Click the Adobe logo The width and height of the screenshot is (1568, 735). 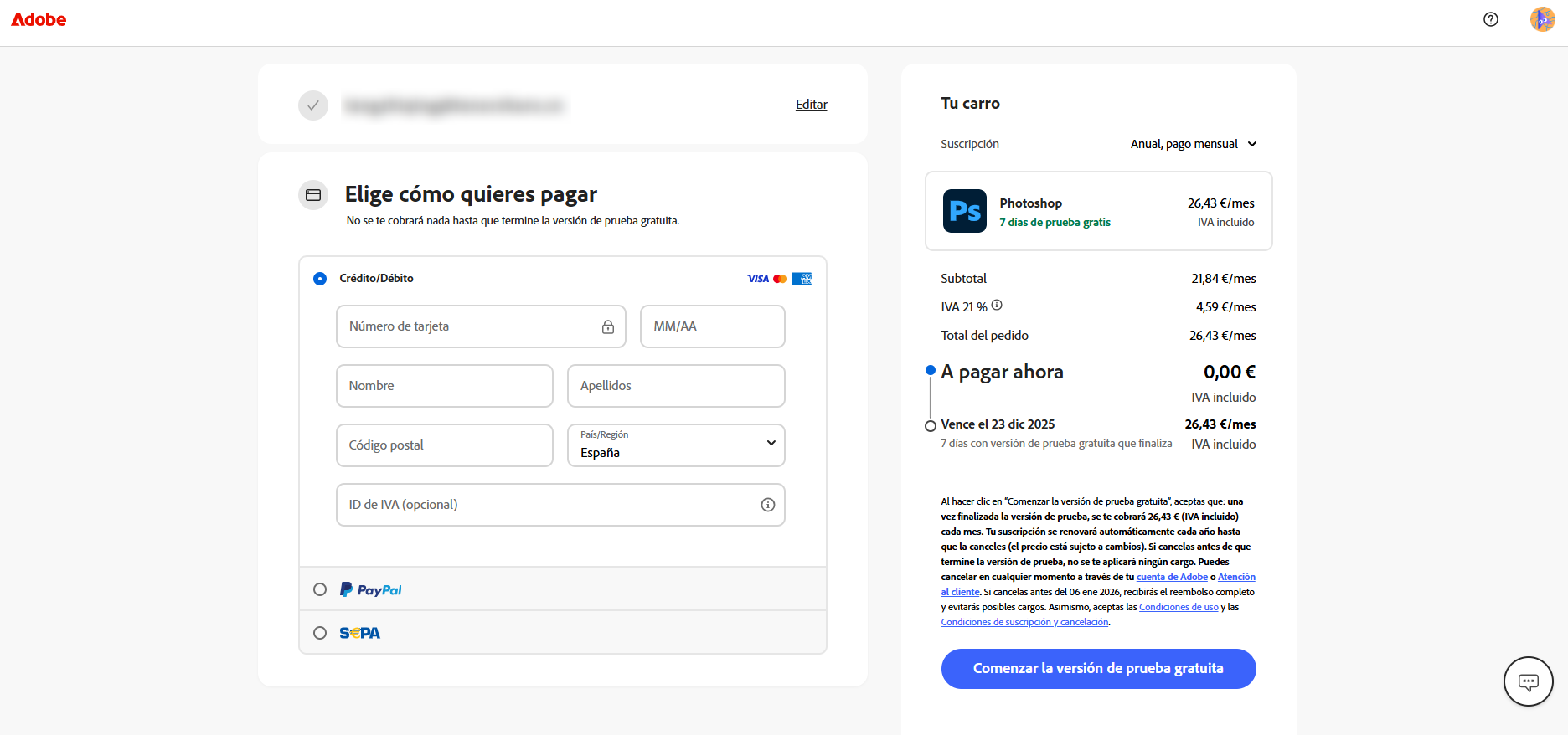pyautogui.click(x=39, y=19)
